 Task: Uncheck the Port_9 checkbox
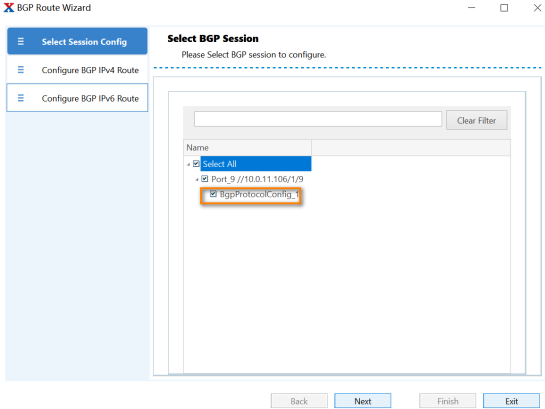click(x=205, y=179)
